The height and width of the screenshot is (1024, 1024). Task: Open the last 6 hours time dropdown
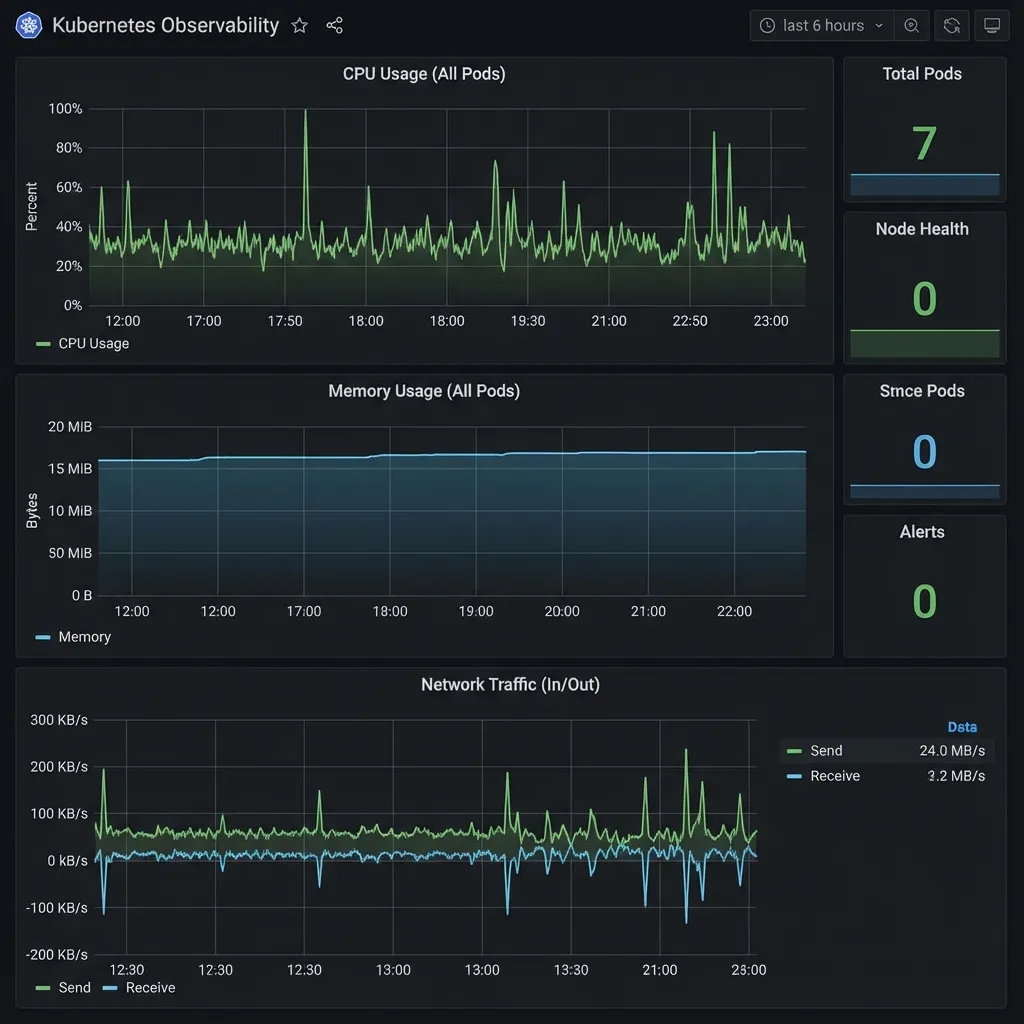click(x=820, y=25)
